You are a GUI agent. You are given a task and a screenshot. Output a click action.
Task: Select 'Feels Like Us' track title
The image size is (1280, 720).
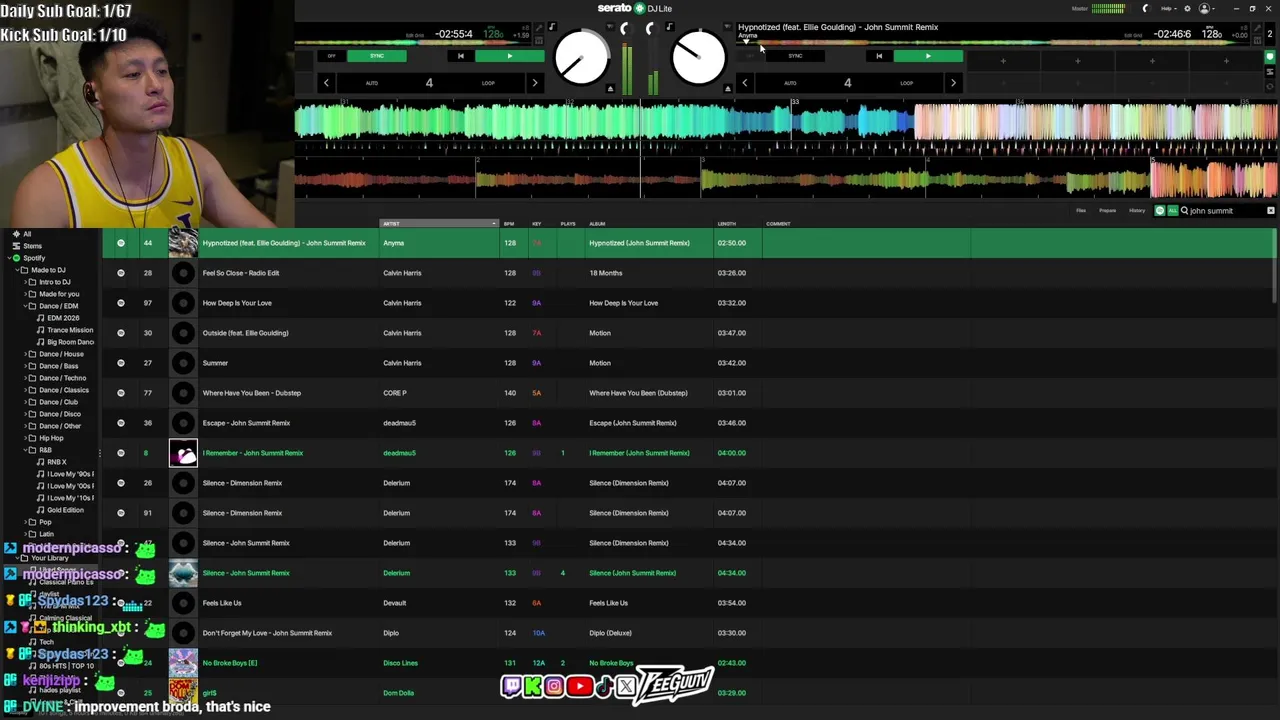pyautogui.click(x=222, y=603)
